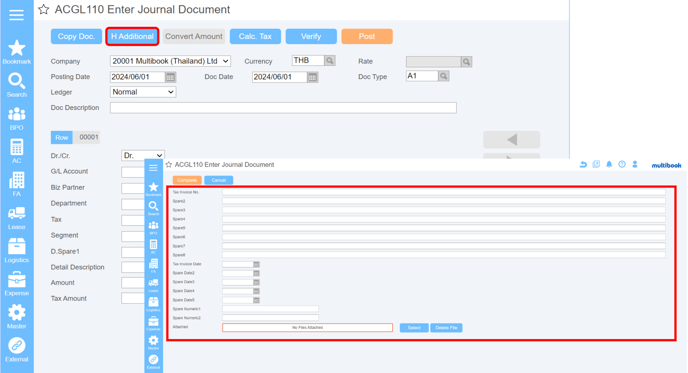Click the Delete File button
Image resolution: width=688 pixels, height=373 pixels.
click(x=446, y=328)
